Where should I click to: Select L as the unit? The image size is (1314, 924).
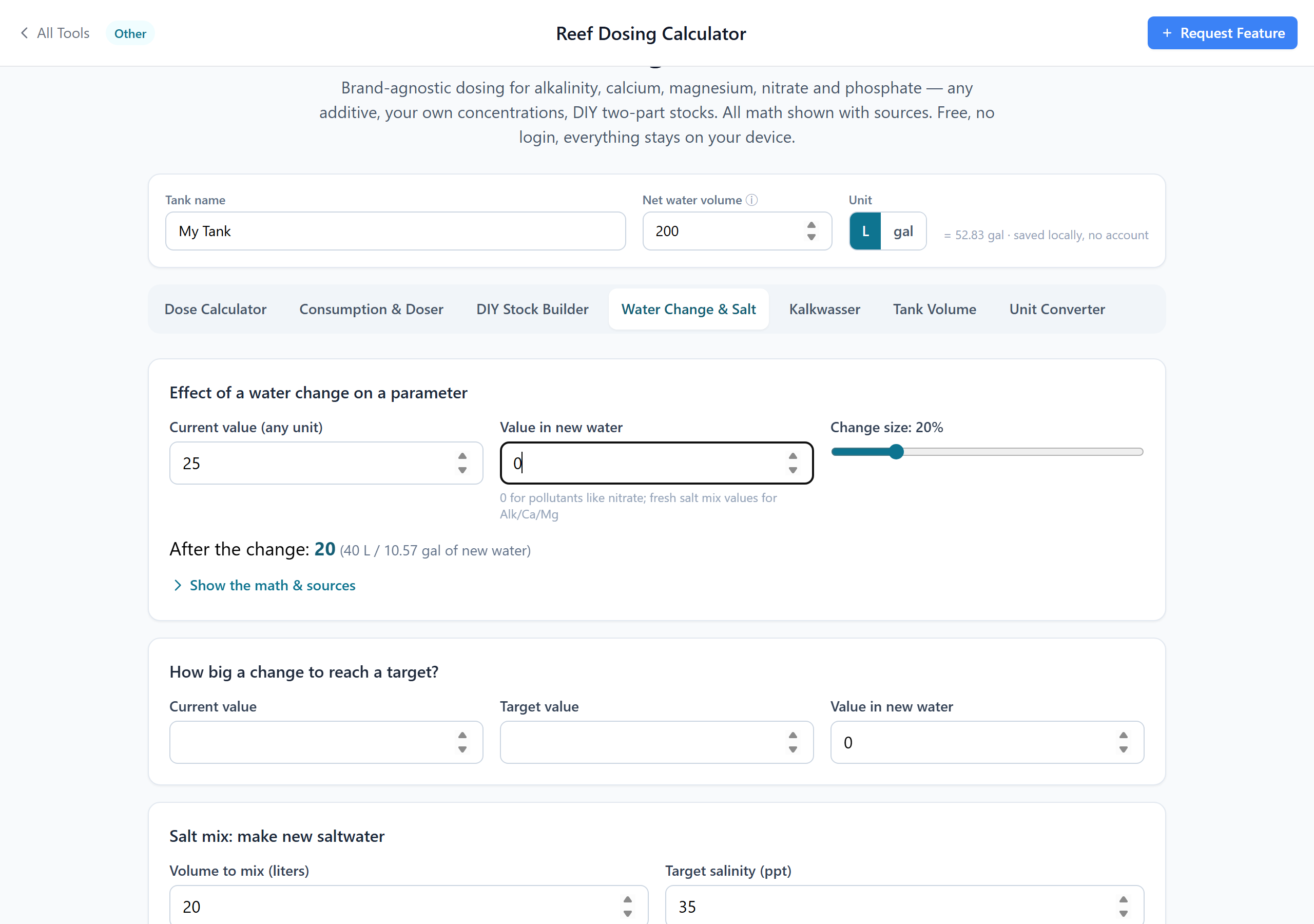pyautogui.click(x=865, y=232)
